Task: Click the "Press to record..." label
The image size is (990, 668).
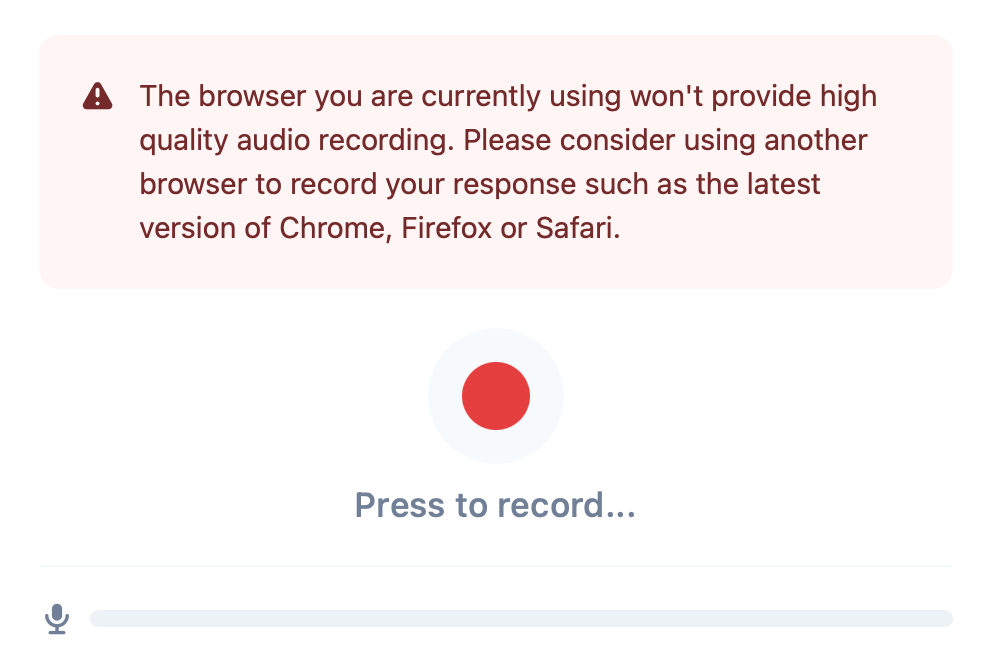Action: 495,505
